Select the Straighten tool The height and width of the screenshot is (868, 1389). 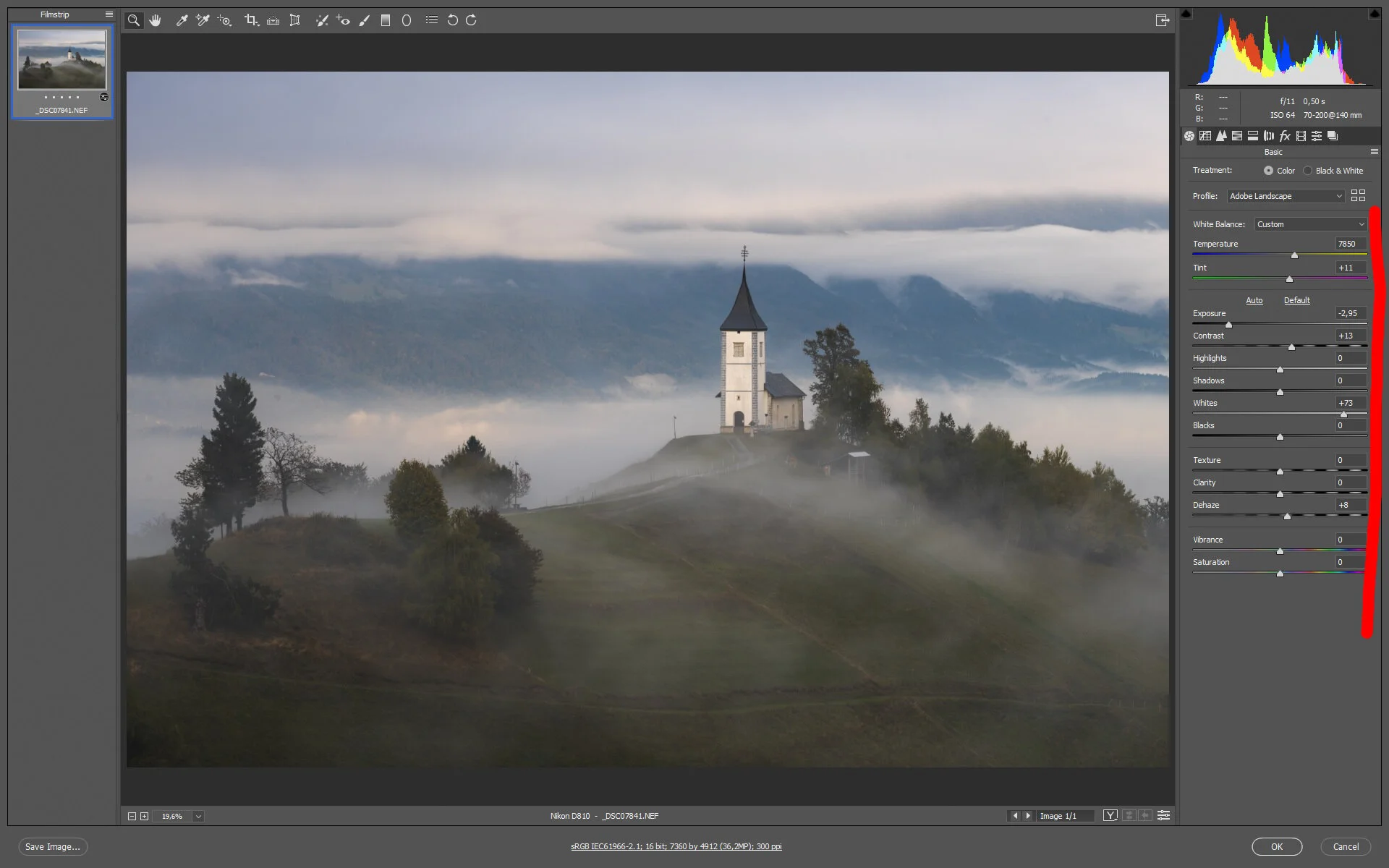tap(273, 20)
